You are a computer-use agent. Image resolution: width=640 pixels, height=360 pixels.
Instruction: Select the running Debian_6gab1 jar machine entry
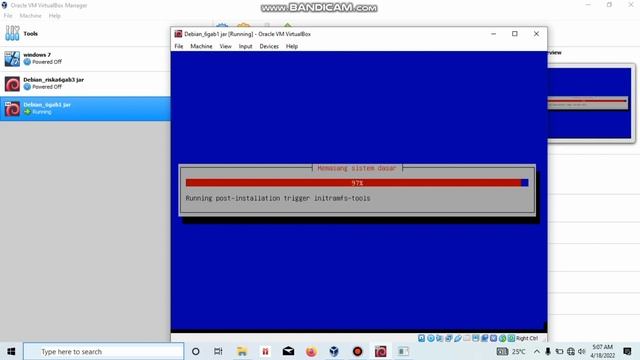(85, 108)
